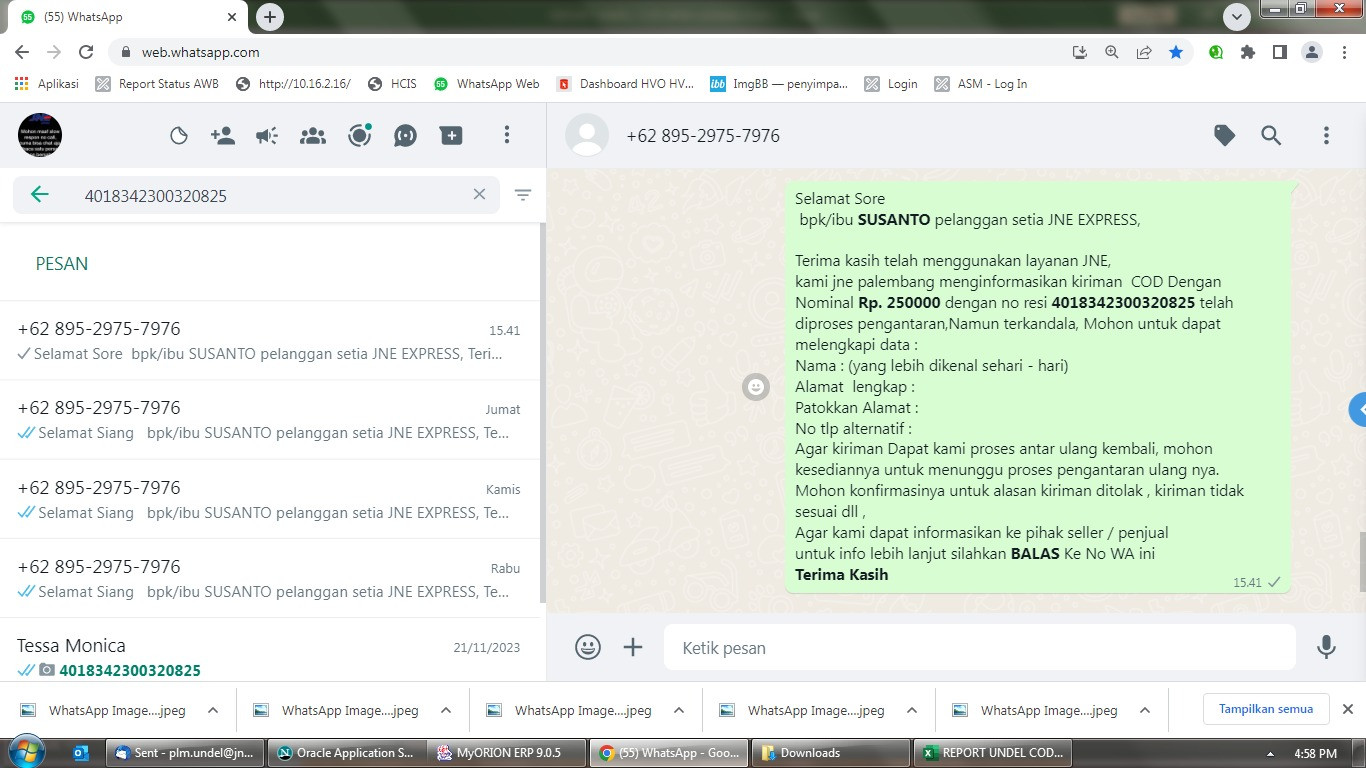Click +62 895-2975-7976 name in chat header

tap(703, 136)
